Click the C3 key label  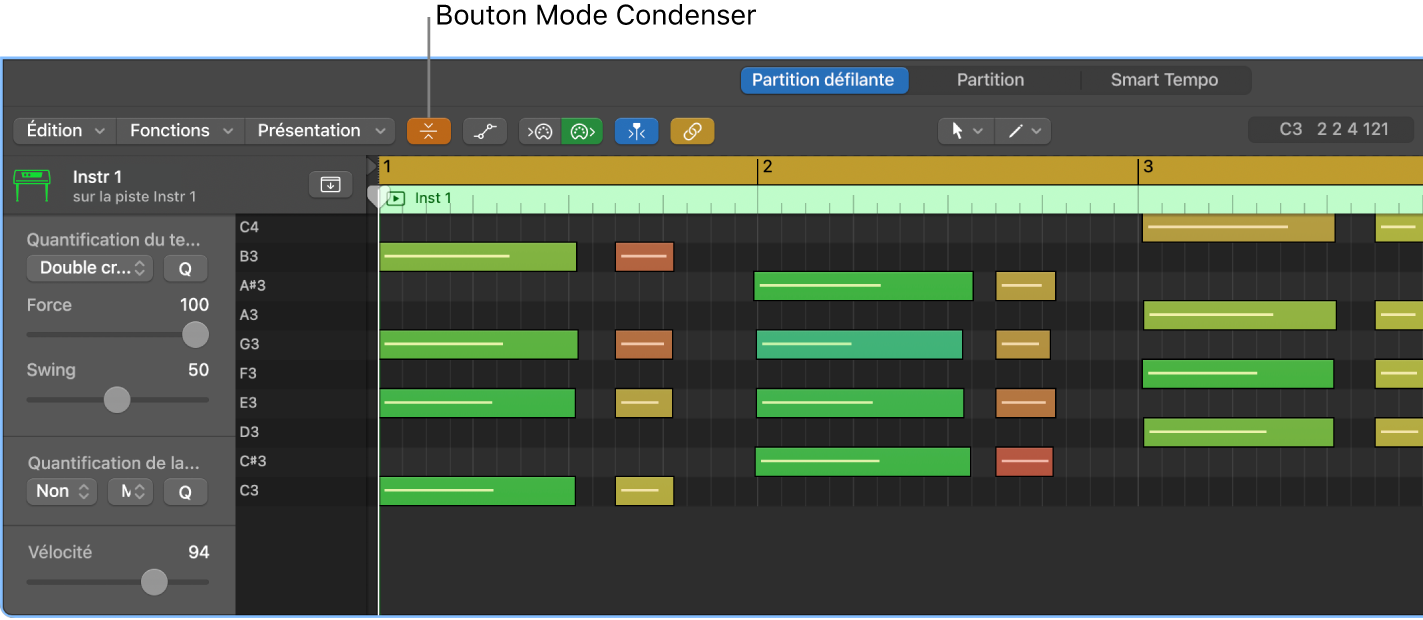249,490
